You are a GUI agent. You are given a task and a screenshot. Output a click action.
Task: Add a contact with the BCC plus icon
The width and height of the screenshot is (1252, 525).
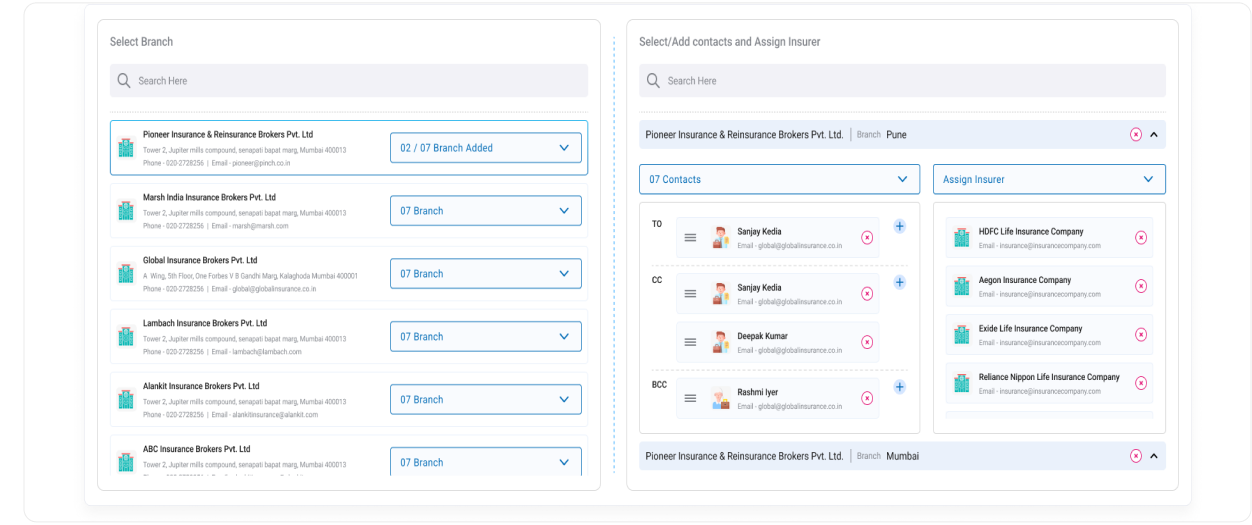pyautogui.click(x=899, y=387)
